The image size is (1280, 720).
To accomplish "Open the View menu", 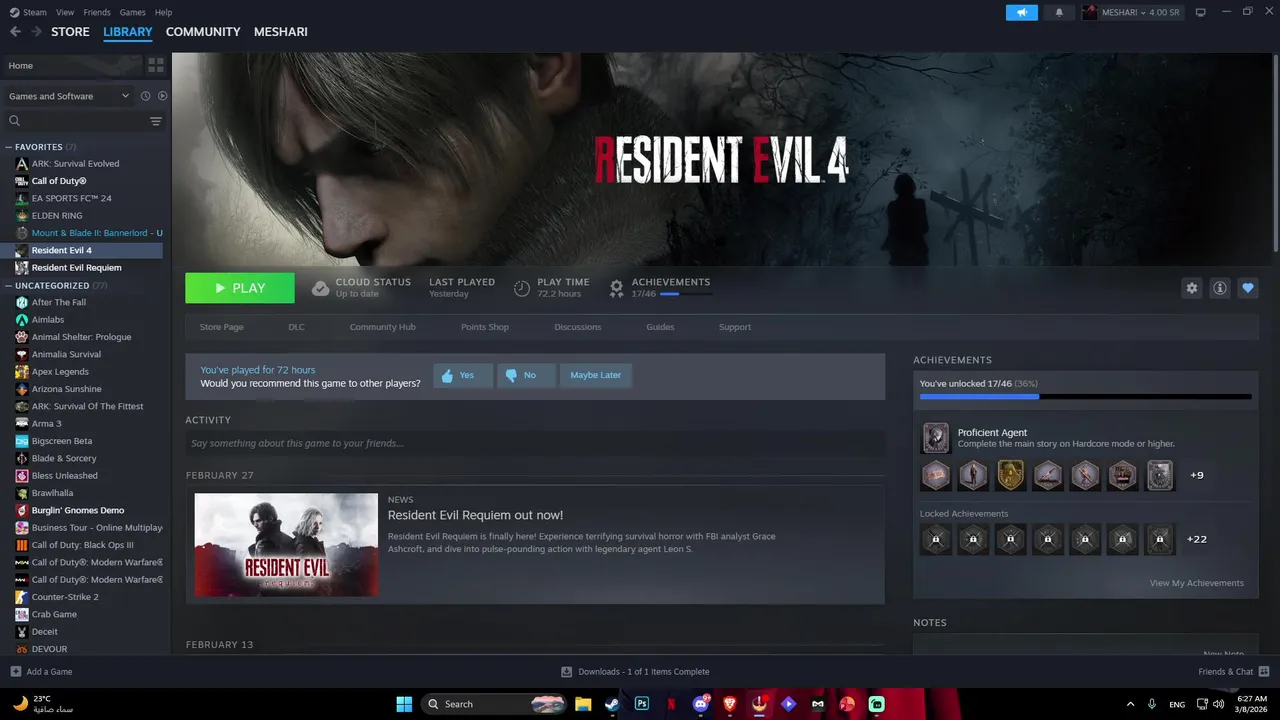I will [65, 12].
